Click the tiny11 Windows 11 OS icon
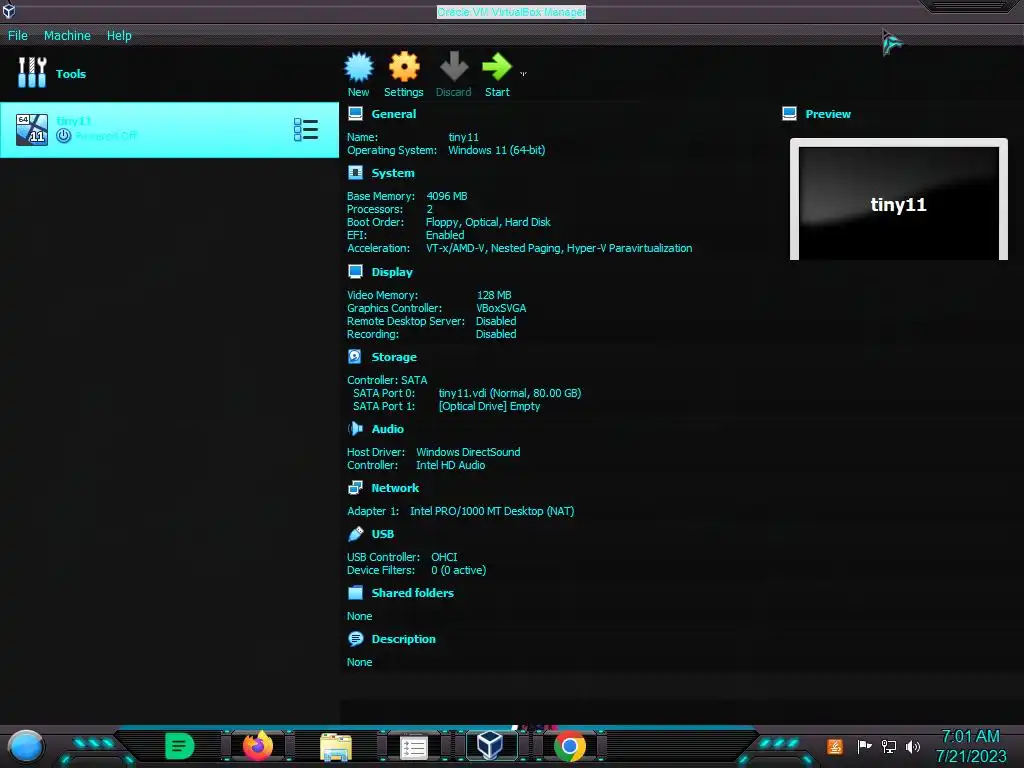The image size is (1024, 768). click(x=32, y=129)
